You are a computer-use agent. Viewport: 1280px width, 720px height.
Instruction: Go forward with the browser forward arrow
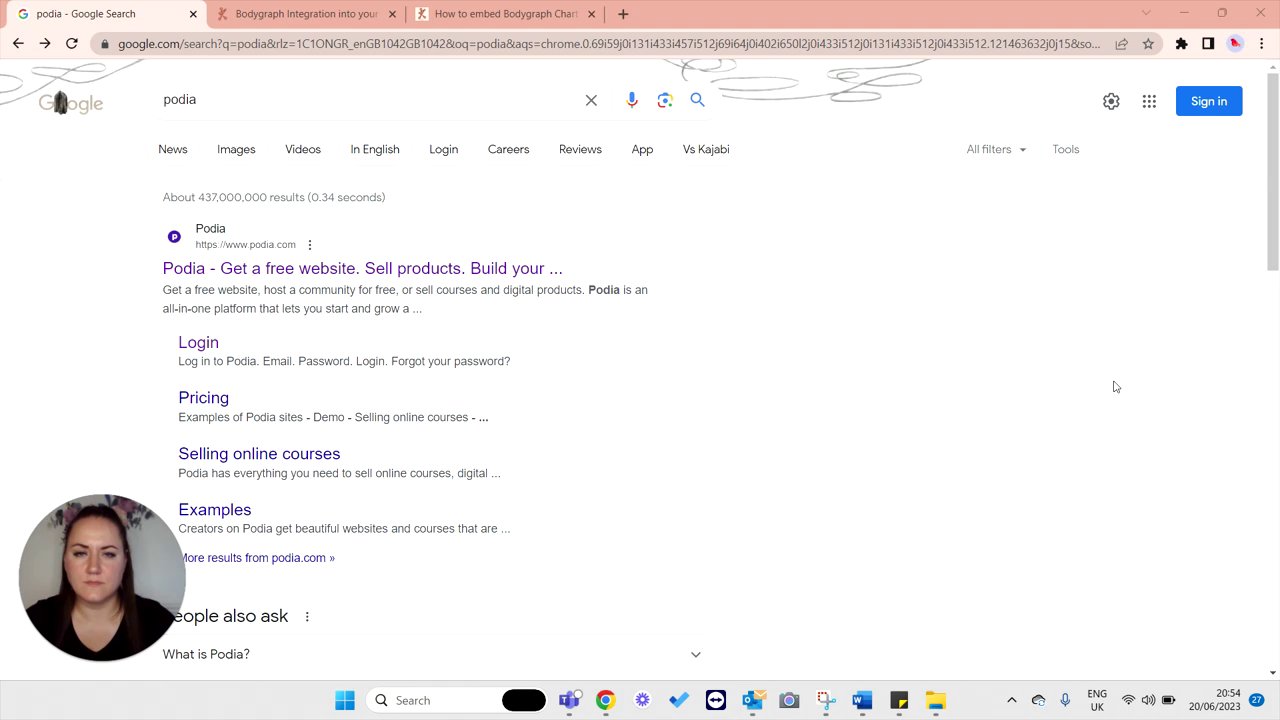45,43
